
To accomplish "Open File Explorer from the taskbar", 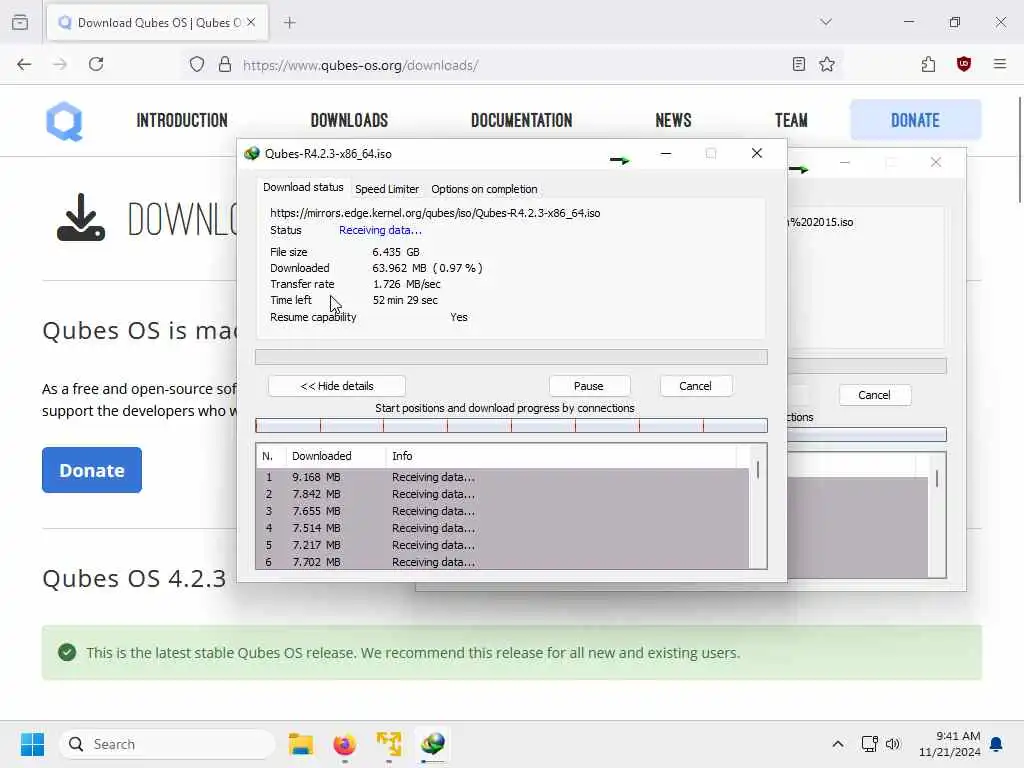I will tap(300, 744).
